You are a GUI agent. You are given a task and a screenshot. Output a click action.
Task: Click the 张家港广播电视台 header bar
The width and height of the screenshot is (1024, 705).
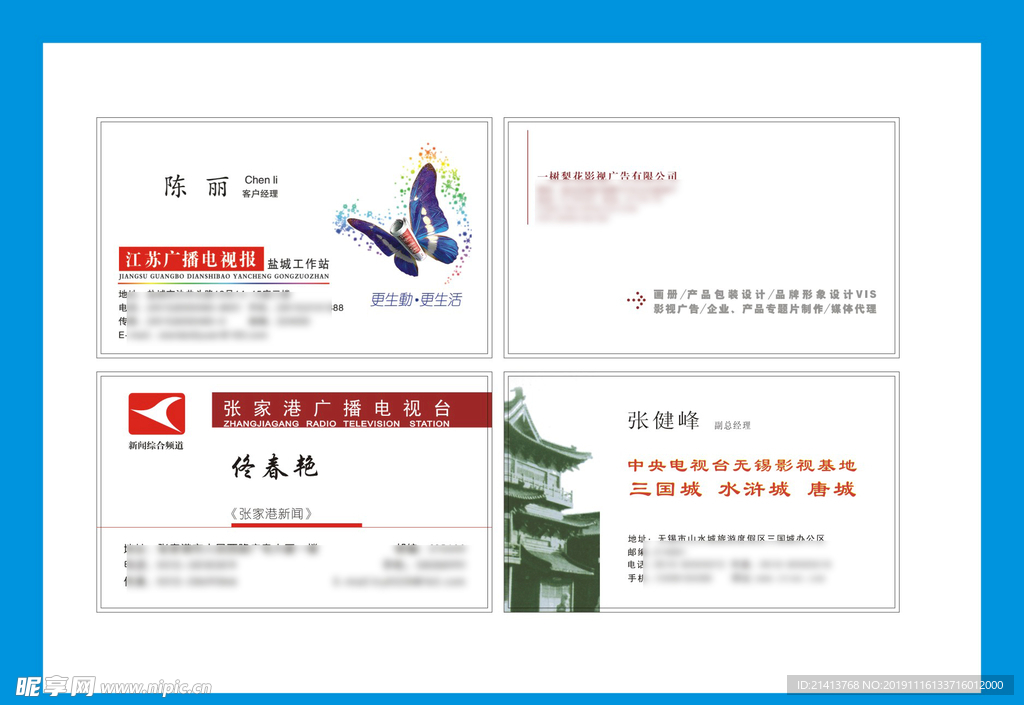coord(350,409)
